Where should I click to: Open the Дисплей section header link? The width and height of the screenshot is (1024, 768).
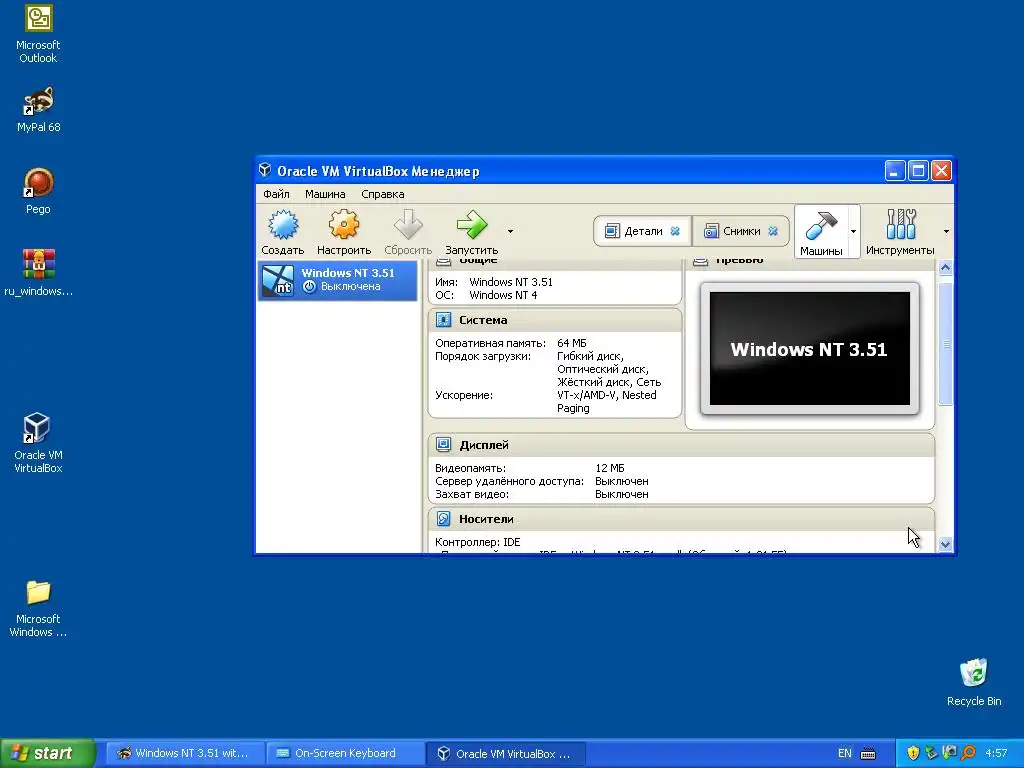pos(483,445)
